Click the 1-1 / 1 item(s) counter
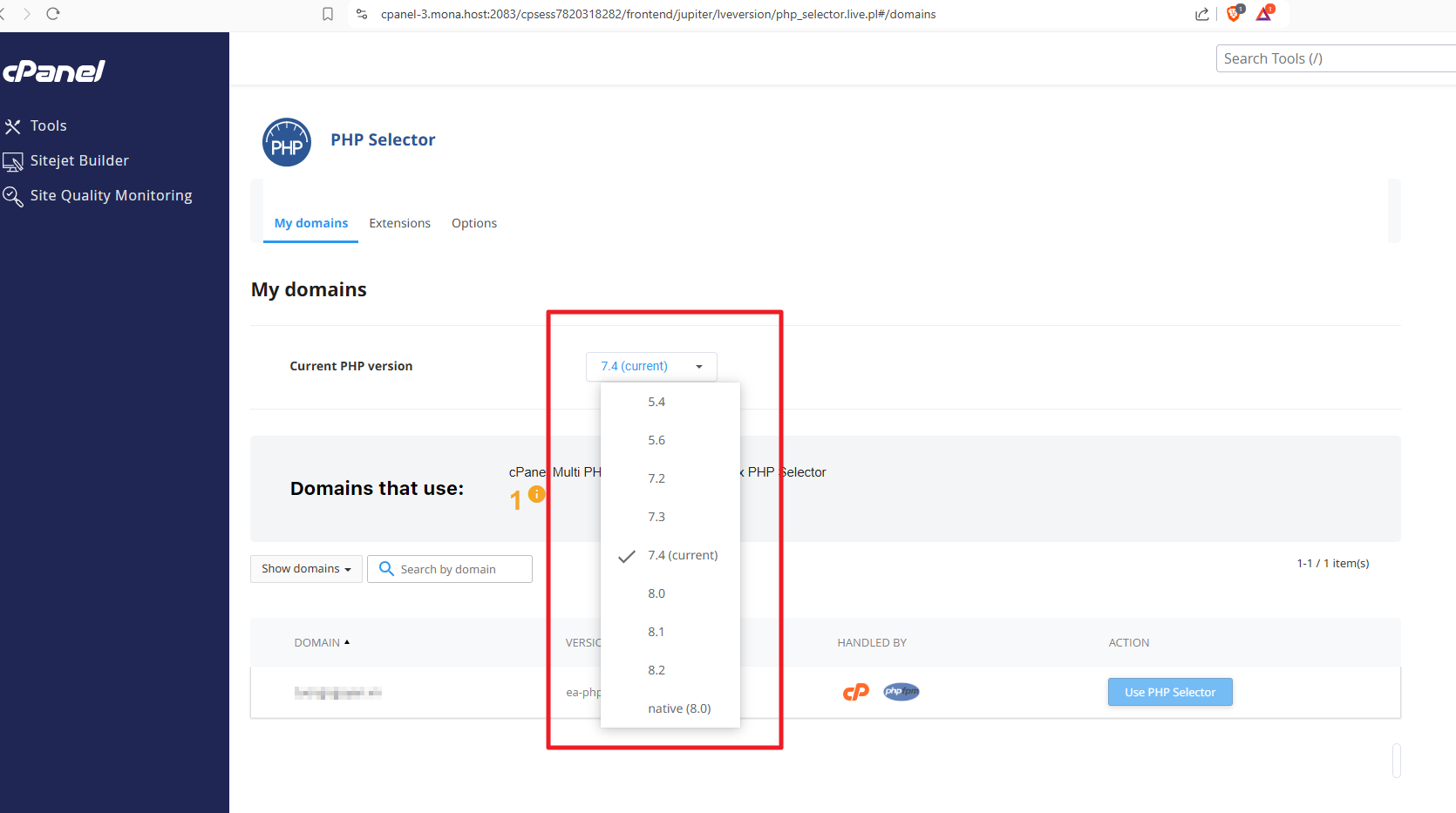The width and height of the screenshot is (1456, 813). 1333,564
